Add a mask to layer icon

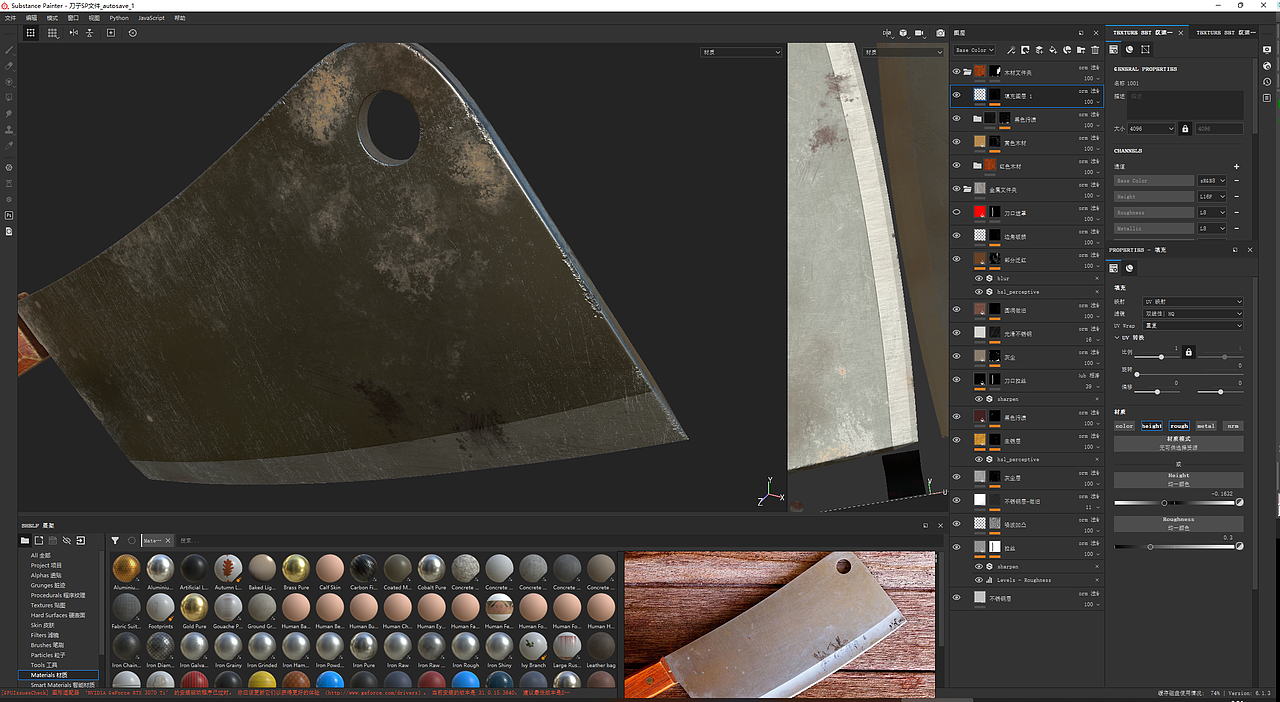tap(1025, 50)
